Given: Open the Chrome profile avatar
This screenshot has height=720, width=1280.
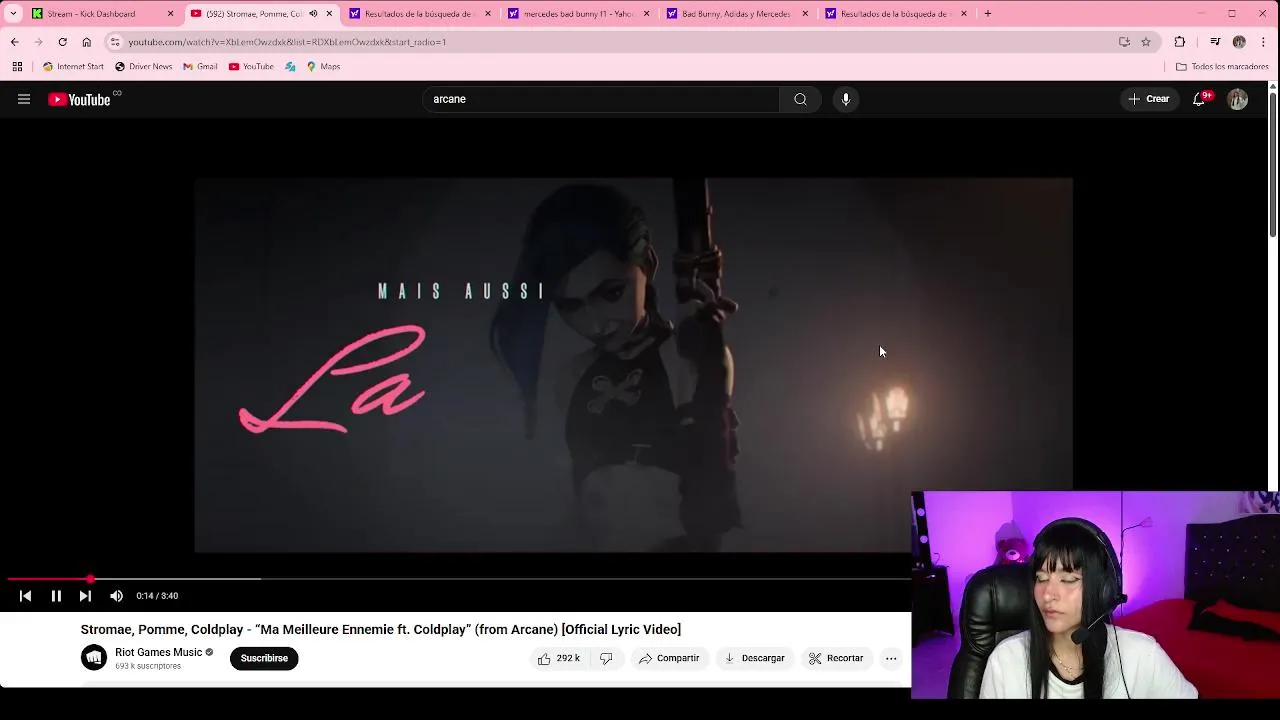Looking at the screenshot, I should click(x=1239, y=42).
